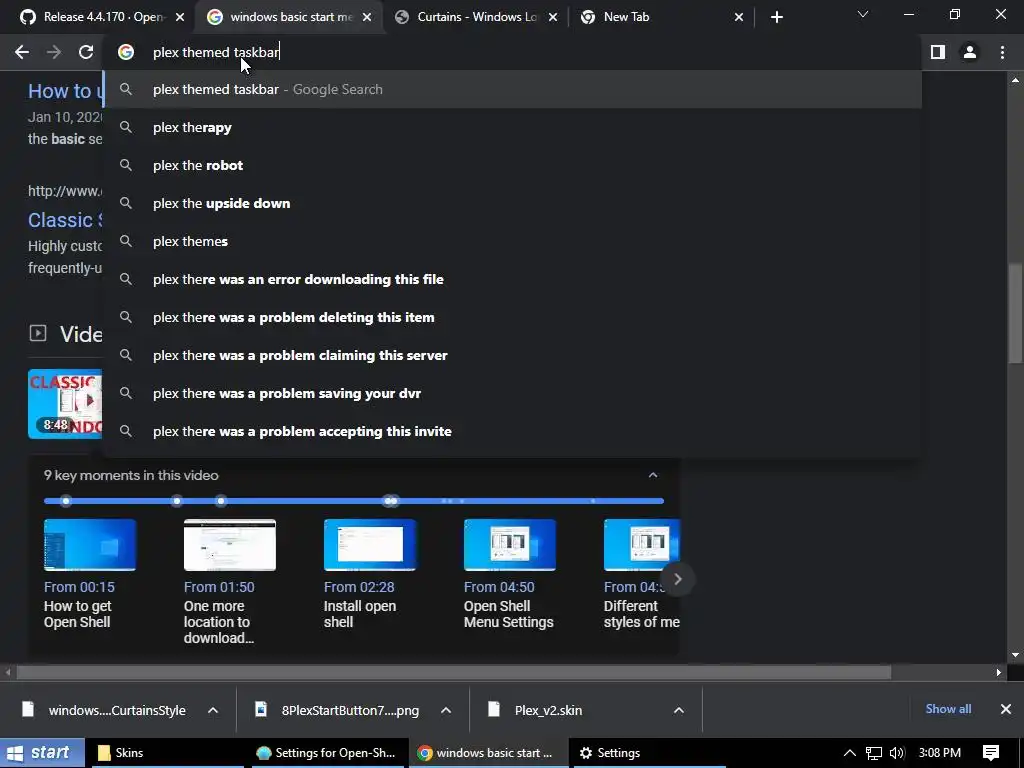Screen dimensions: 1024x768
Task: Open key moment From 04:50 thumbnail
Action: [509, 545]
